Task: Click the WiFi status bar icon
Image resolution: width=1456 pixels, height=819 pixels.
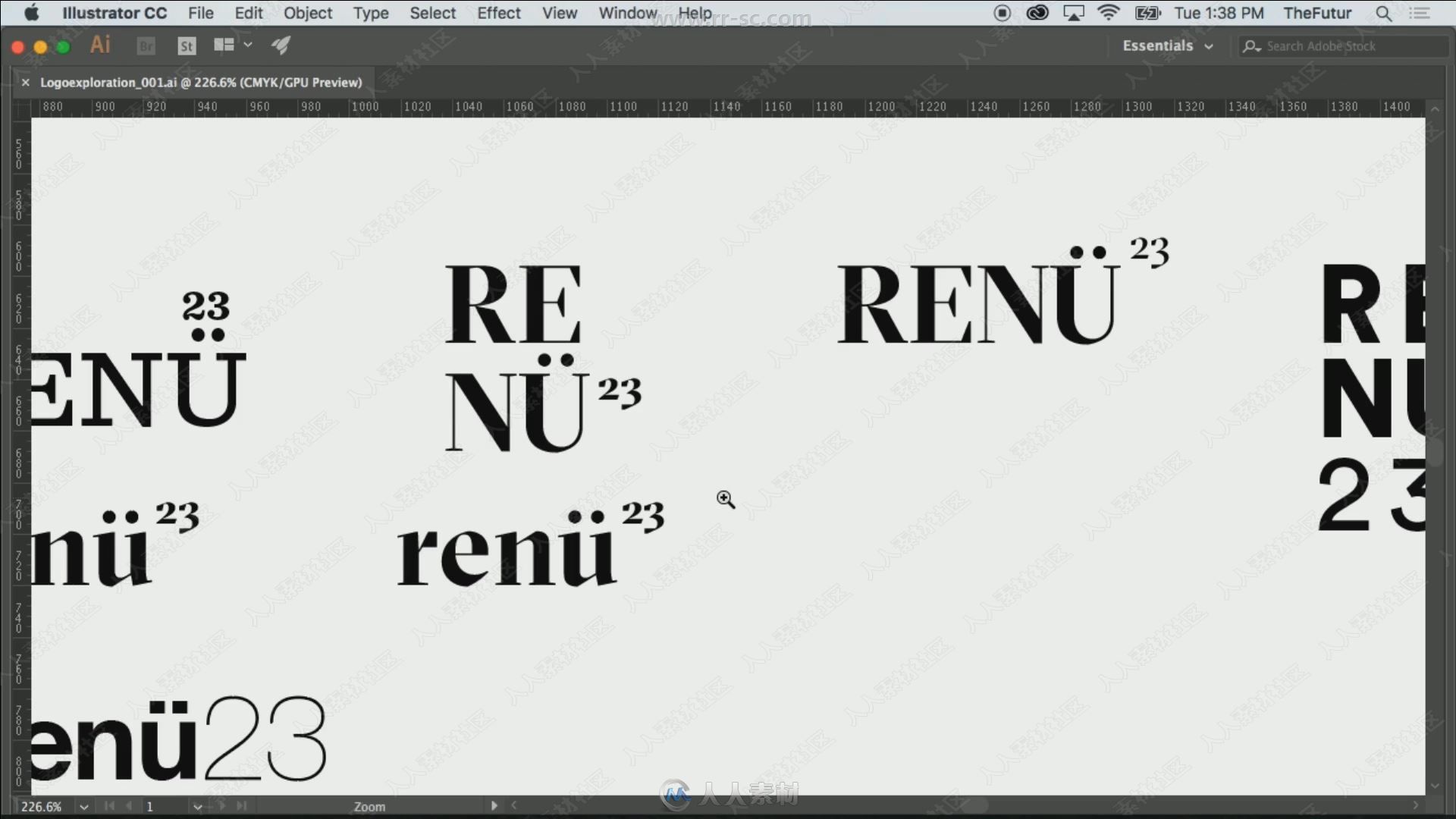Action: (x=1112, y=13)
